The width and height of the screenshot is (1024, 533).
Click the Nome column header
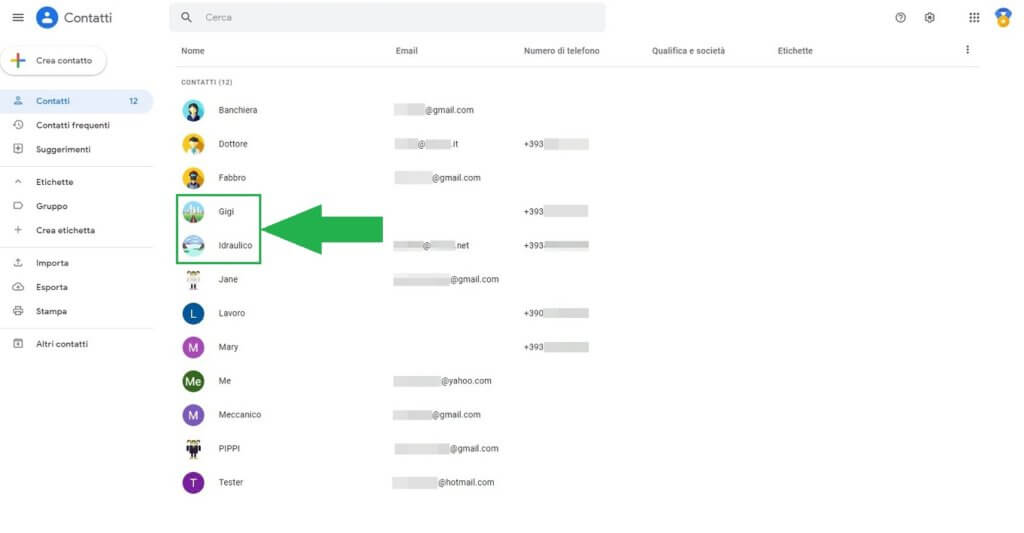pos(193,50)
